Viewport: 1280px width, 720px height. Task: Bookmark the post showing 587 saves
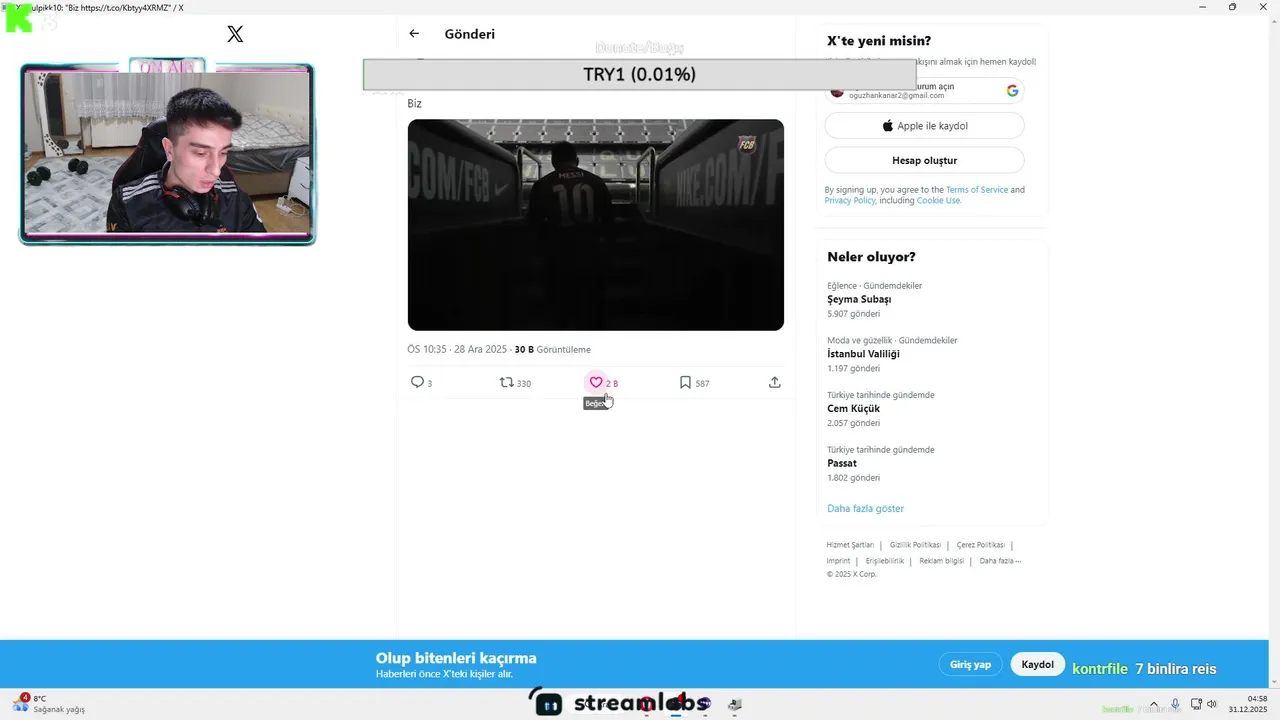pos(685,382)
